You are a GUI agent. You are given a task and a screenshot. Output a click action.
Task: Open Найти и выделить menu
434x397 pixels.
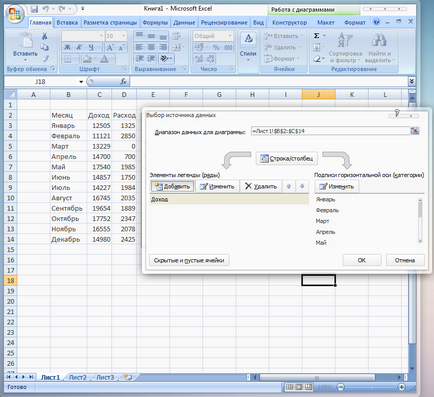coord(380,47)
